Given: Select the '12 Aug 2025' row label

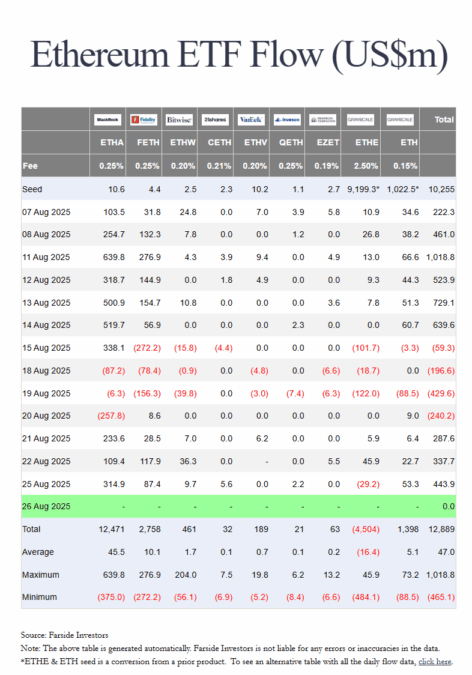Looking at the screenshot, I should [x=46, y=280].
